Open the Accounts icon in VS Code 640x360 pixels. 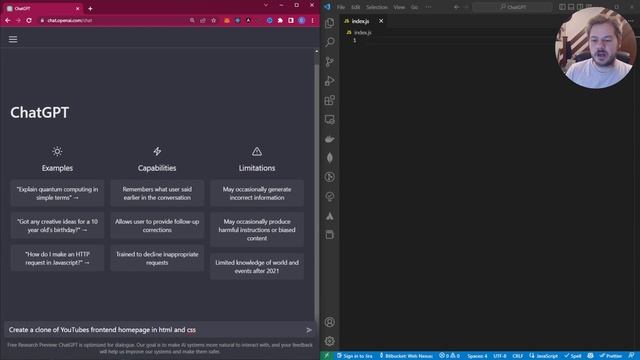(x=330, y=322)
